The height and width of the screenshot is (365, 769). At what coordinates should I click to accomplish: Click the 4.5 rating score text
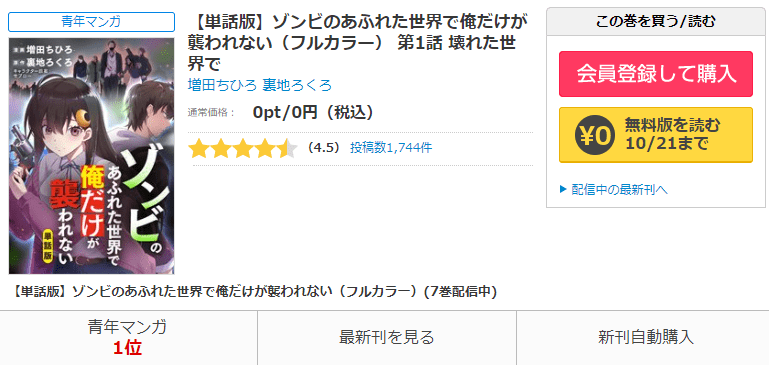(x=322, y=148)
